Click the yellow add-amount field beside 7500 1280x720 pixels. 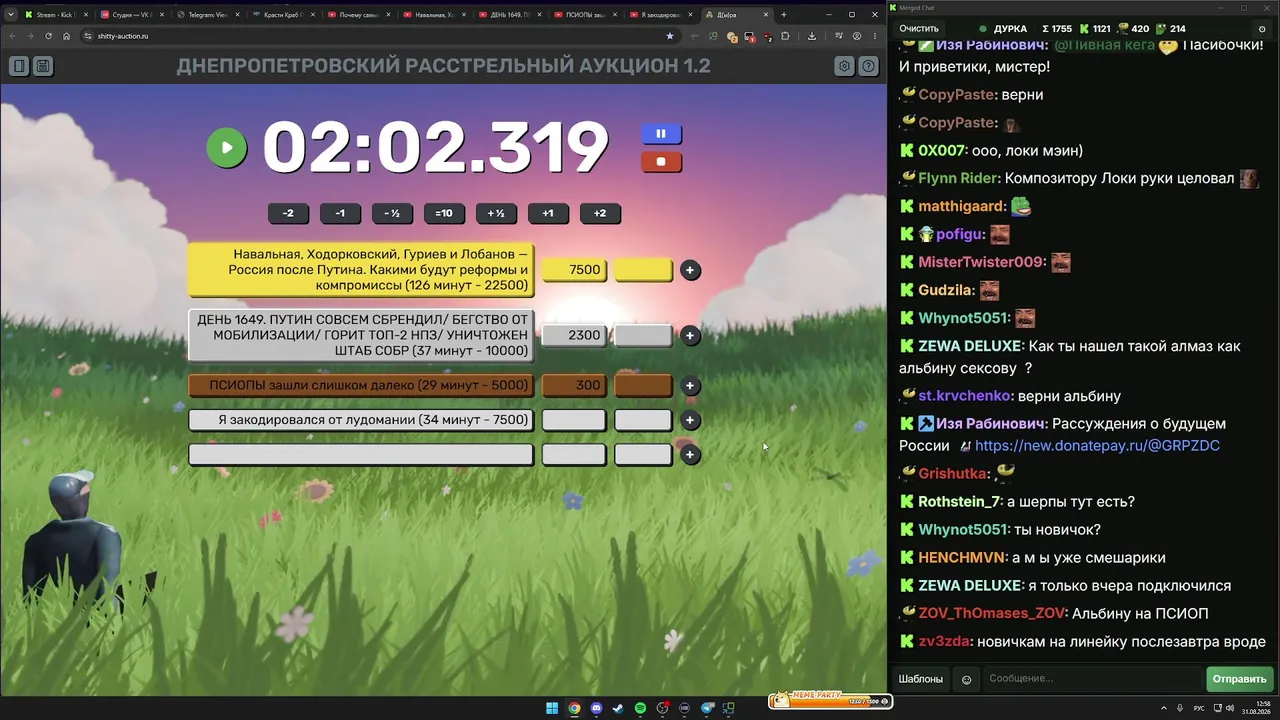pyautogui.click(x=643, y=270)
